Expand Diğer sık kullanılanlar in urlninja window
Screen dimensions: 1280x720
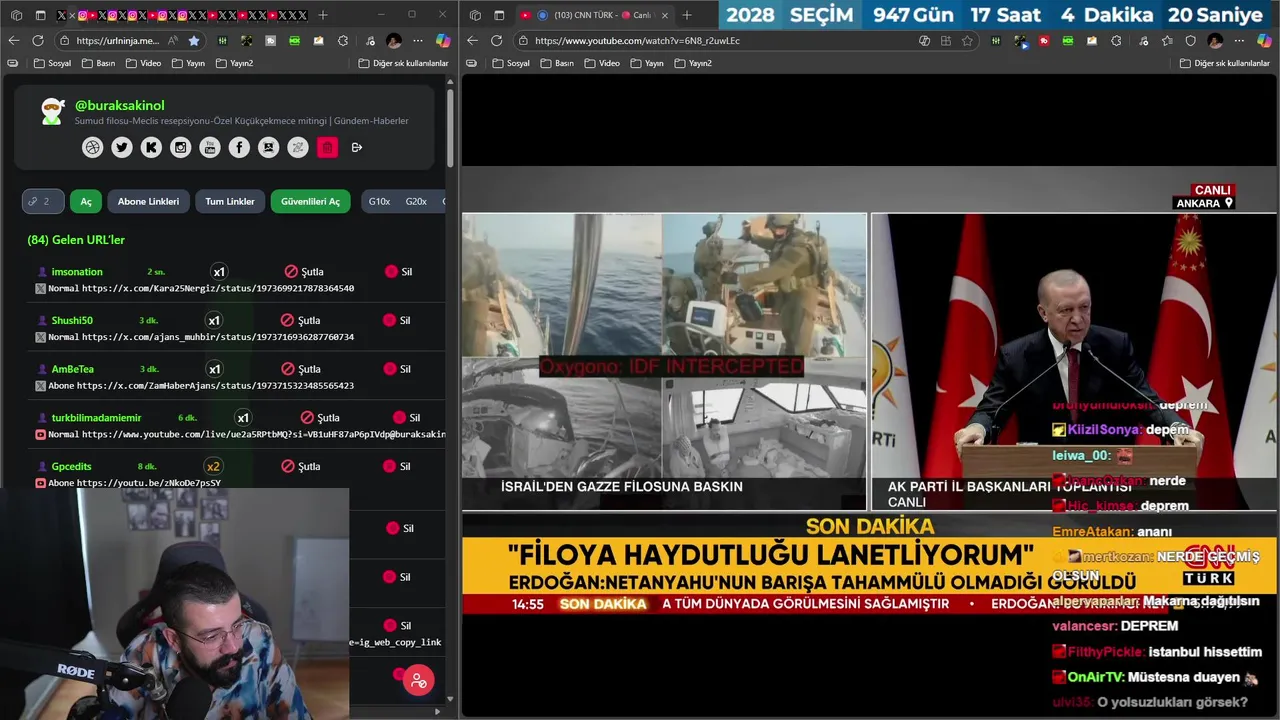click(x=403, y=63)
